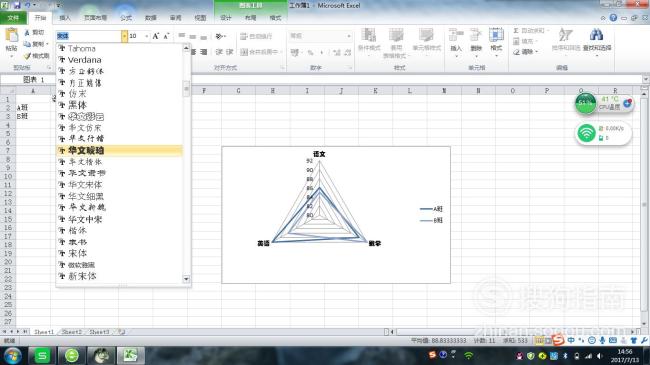
Task: Click the Right Align text icon
Action: pyautogui.click(x=203, y=52)
